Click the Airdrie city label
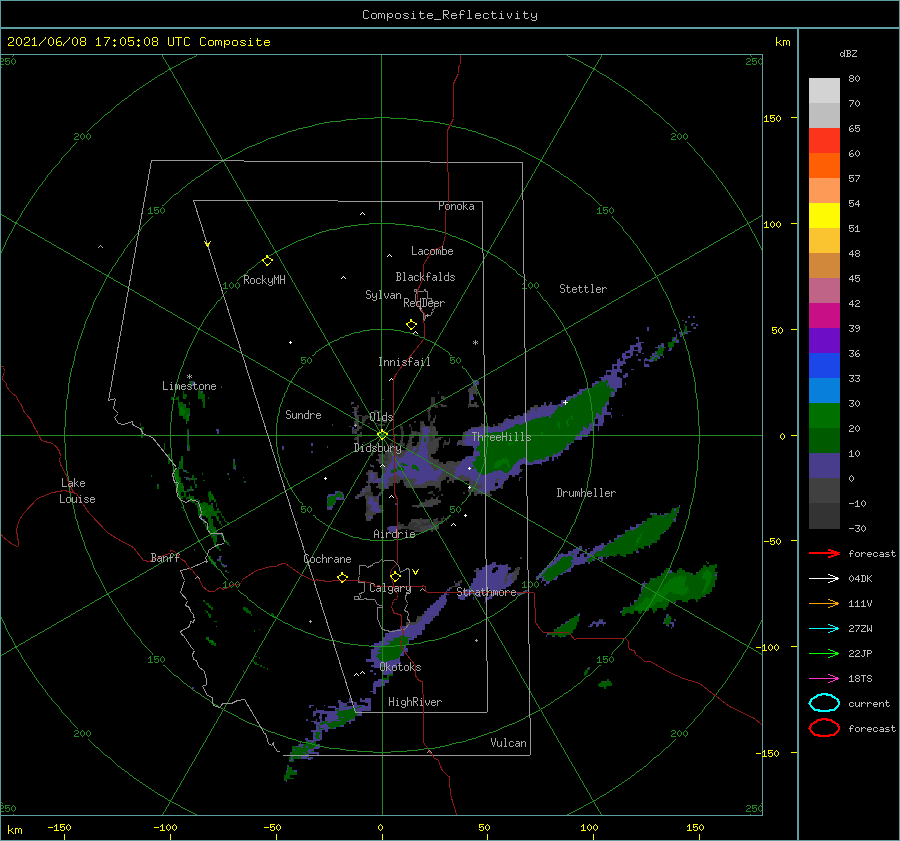Image resolution: width=900 pixels, height=841 pixels. 394,534
